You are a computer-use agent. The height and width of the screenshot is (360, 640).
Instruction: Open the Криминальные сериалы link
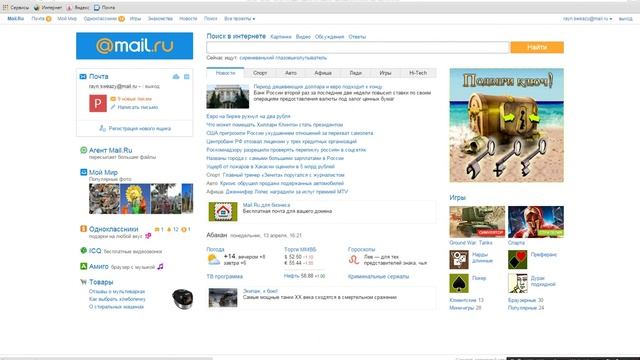(378, 277)
